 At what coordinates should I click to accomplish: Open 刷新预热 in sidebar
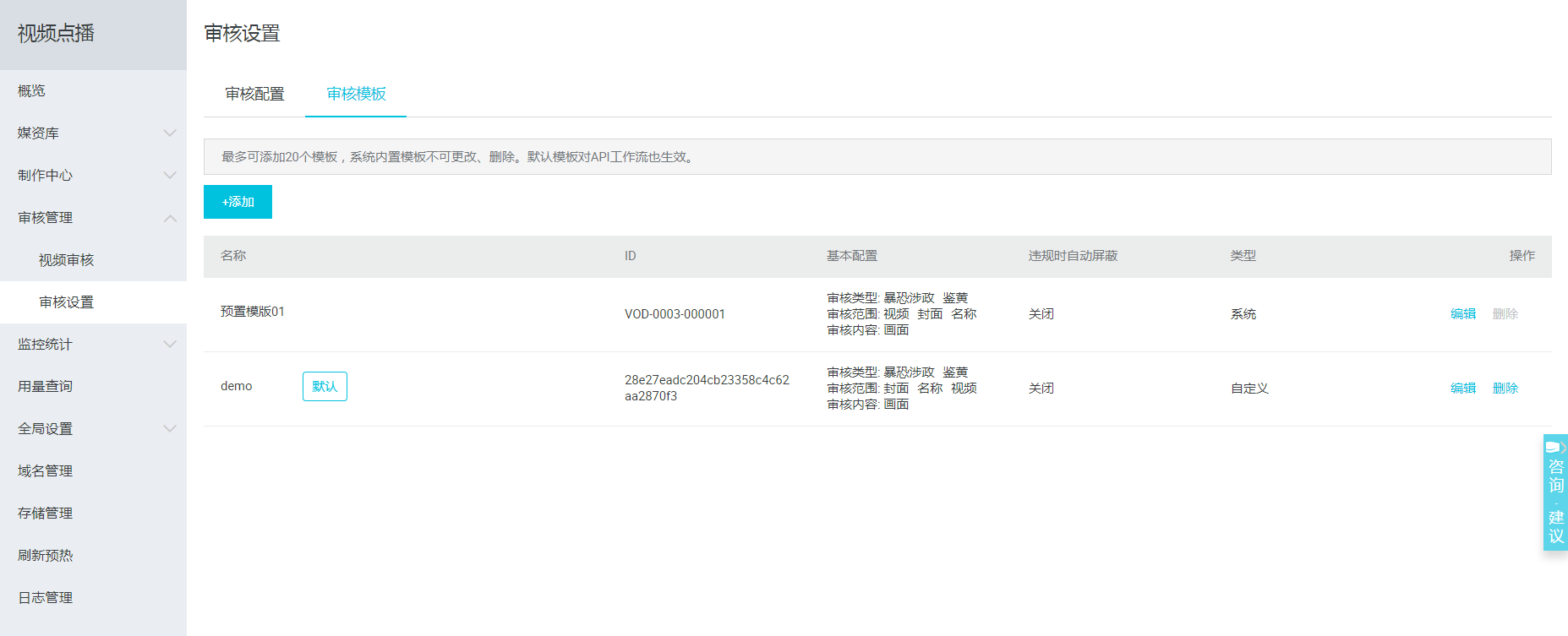click(45, 555)
